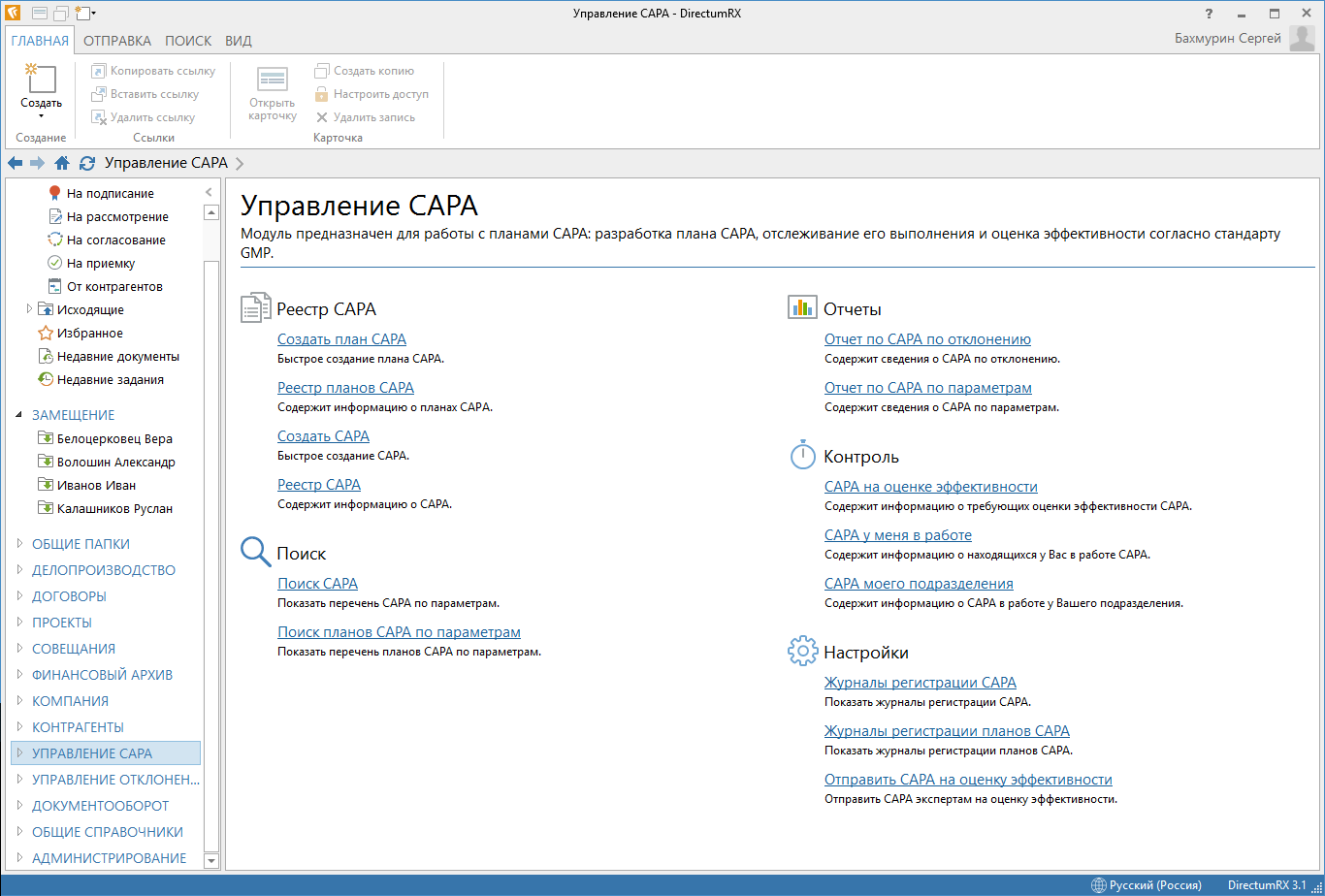Click Открыть карточку ribbon button
1325x896 pixels.
click(273, 94)
